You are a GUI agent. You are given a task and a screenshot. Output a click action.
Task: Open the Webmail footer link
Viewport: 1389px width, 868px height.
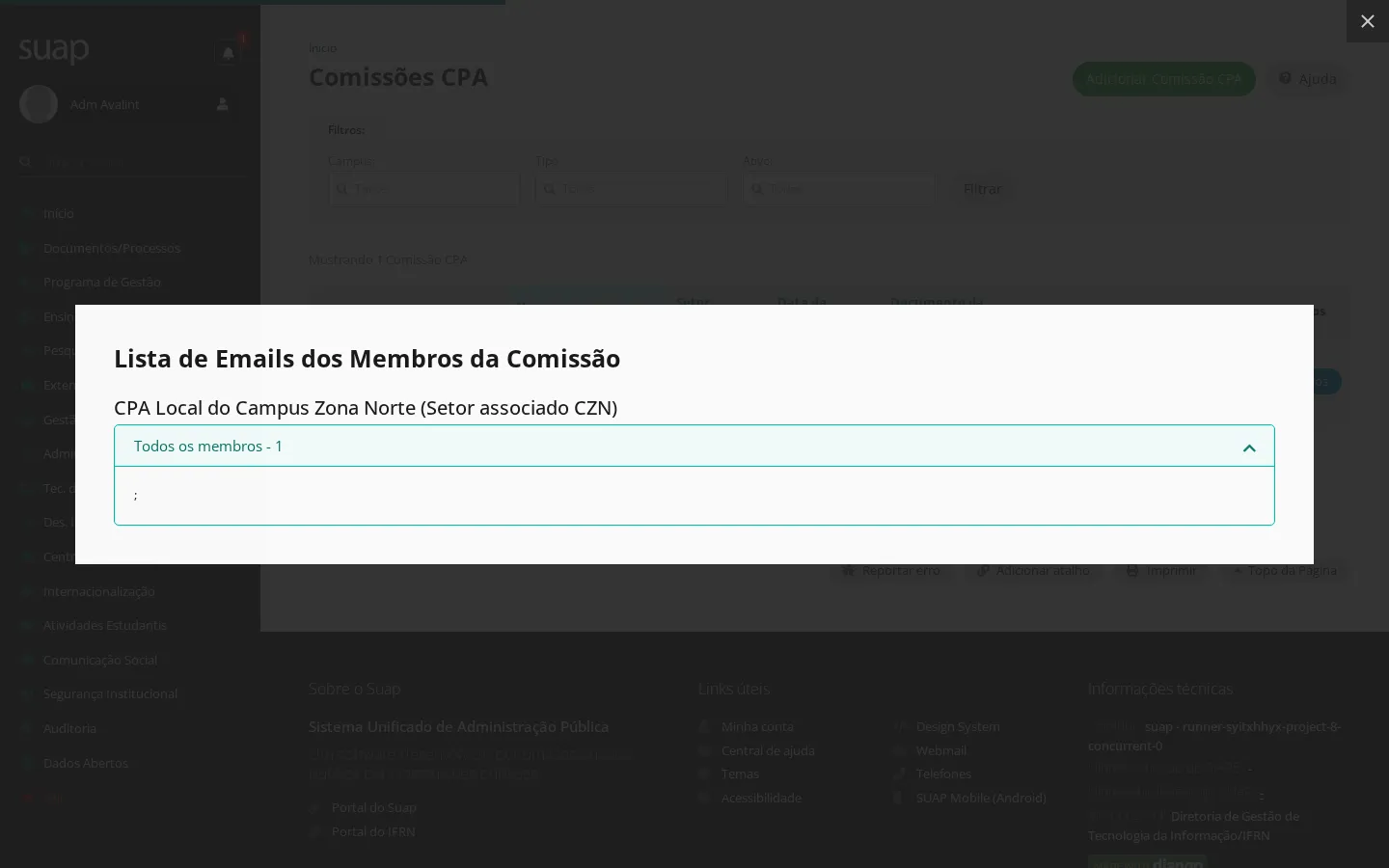pos(941,750)
